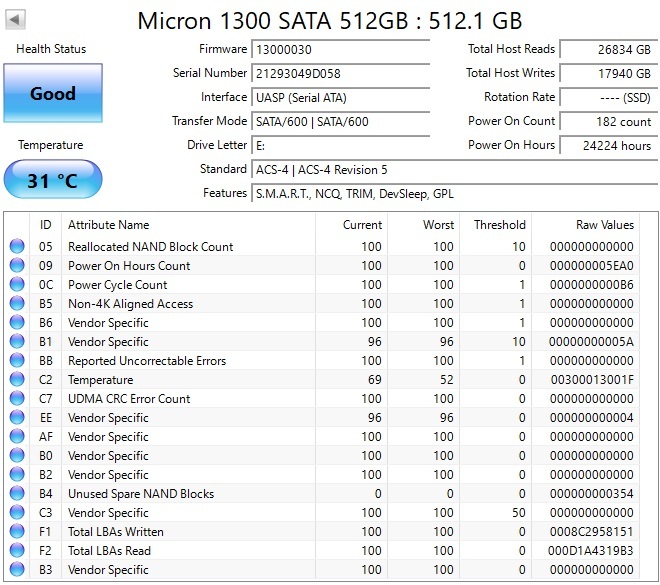Select the status dot for the B3 attribute
660x585 pixels.
point(17,569)
